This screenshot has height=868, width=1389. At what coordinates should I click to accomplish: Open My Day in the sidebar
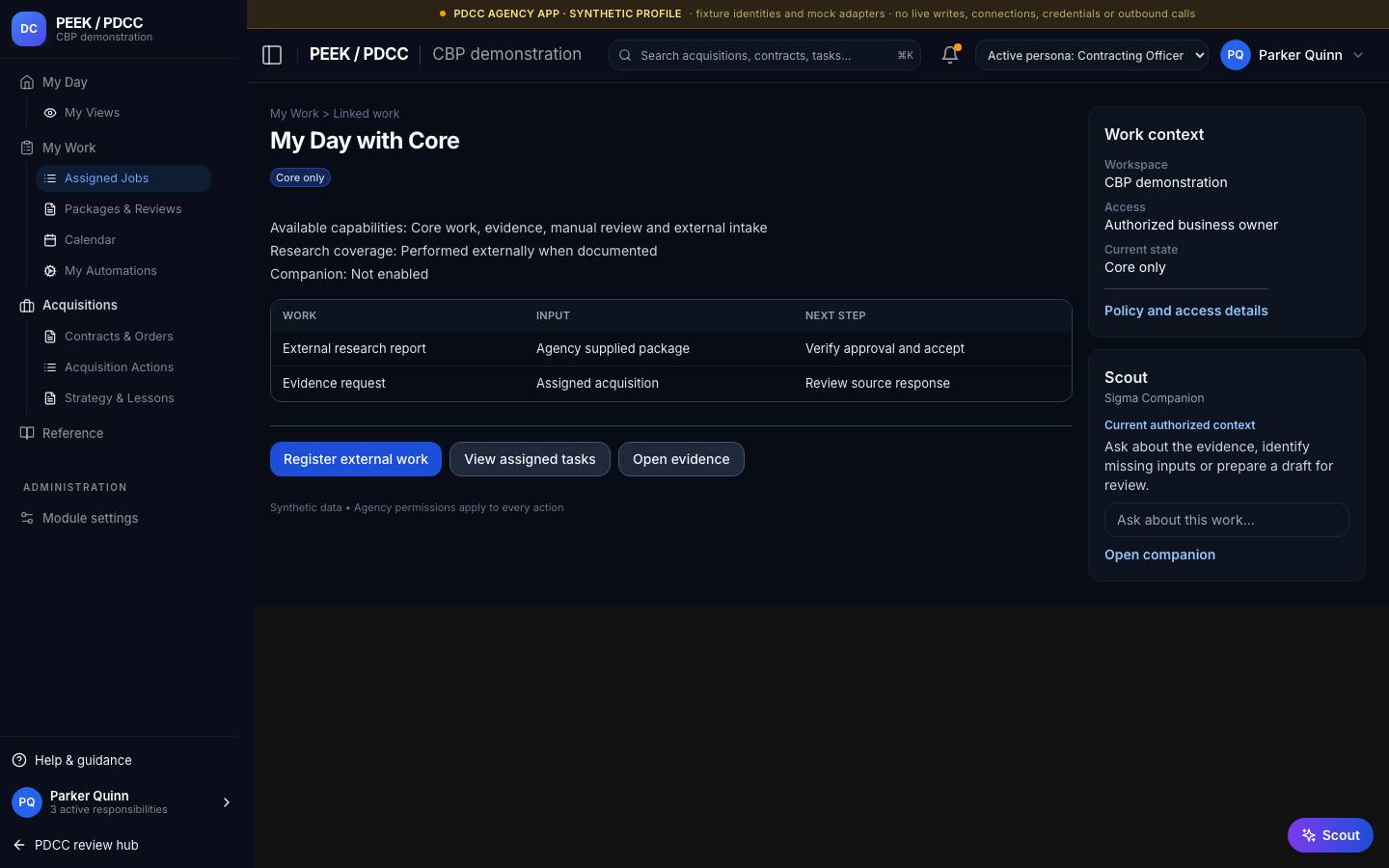(x=65, y=82)
